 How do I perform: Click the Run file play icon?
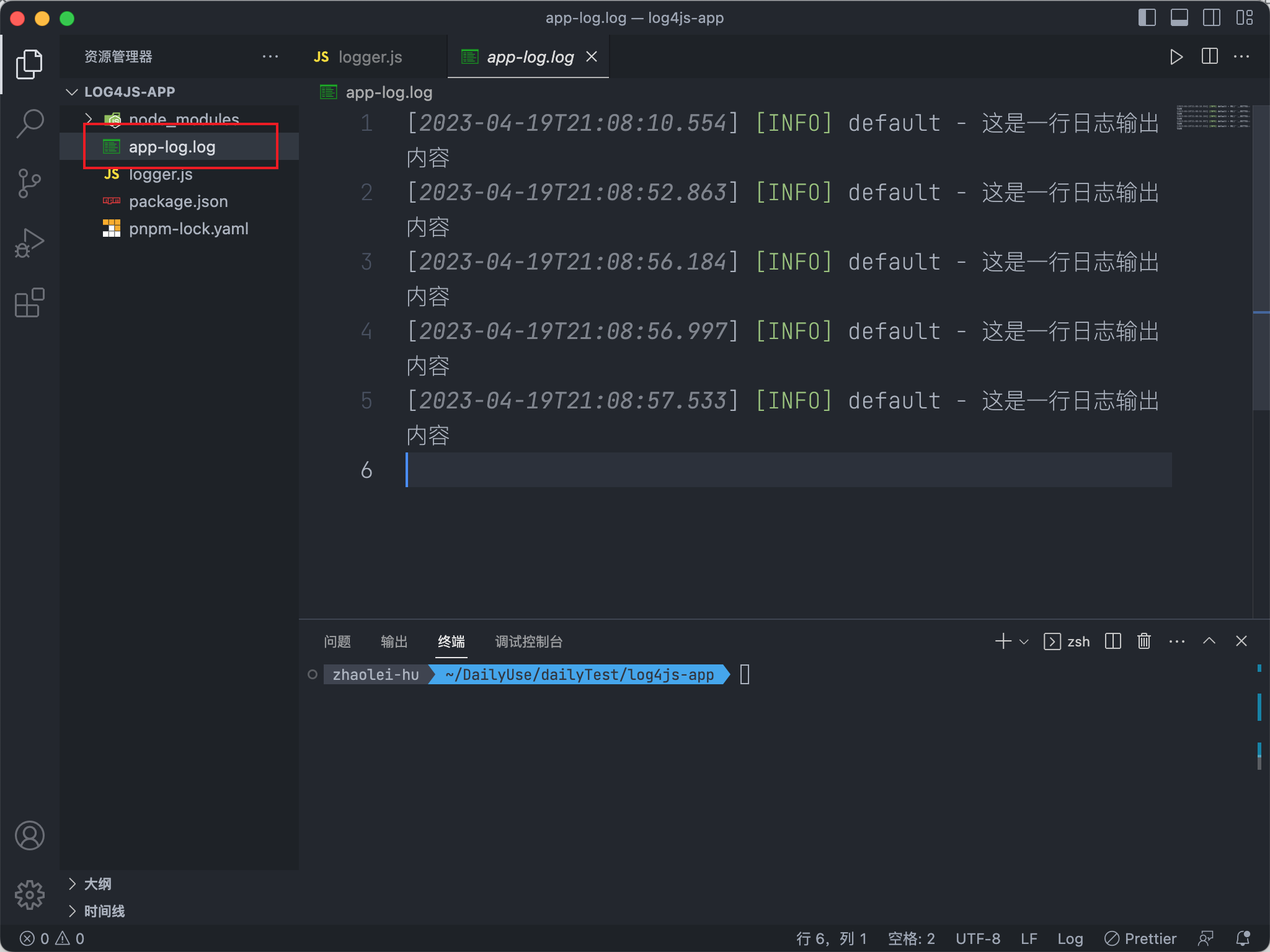tap(1176, 57)
